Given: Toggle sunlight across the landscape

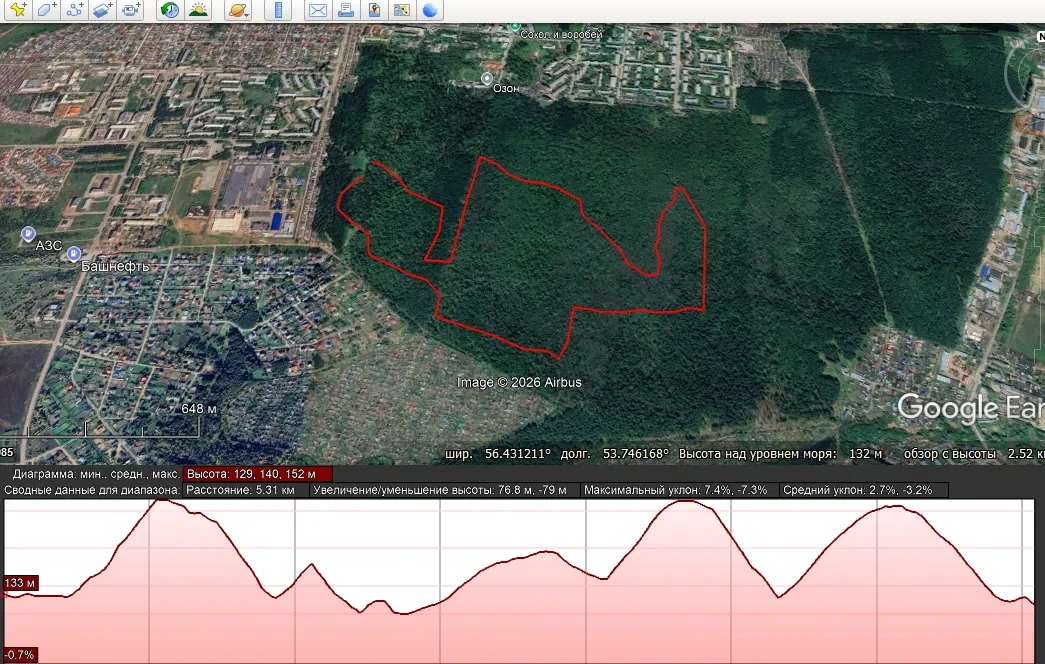Looking at the screenshot, I should coord(198,10).
